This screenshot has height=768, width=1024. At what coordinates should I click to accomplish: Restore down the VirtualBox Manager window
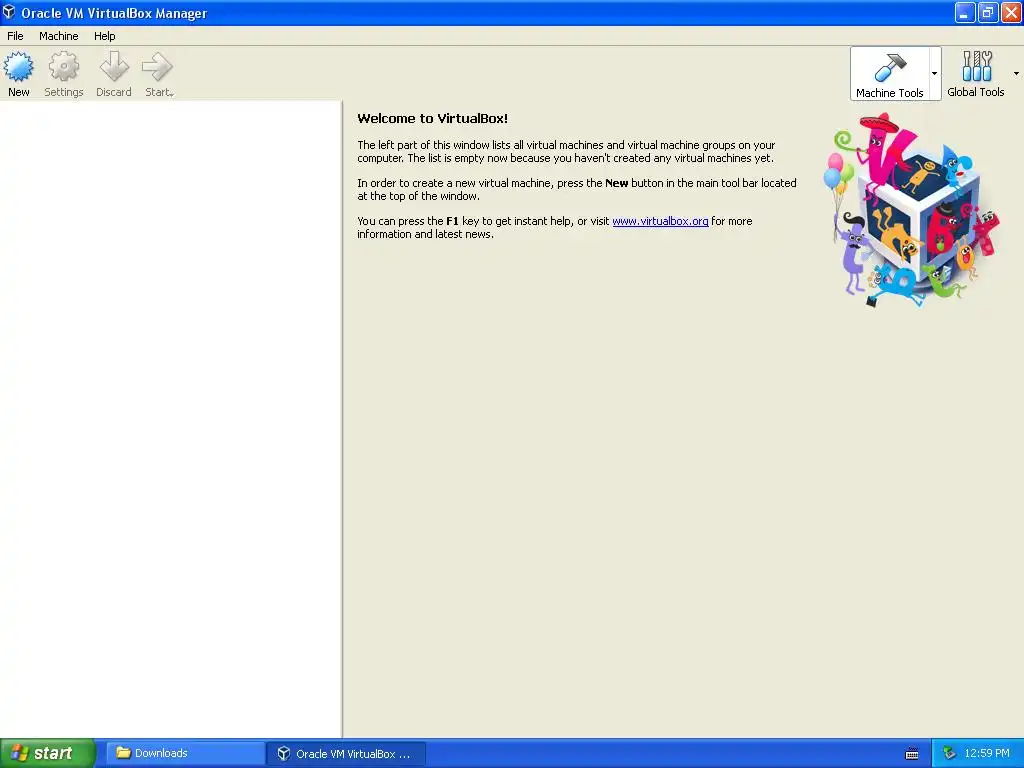(988, 12)
